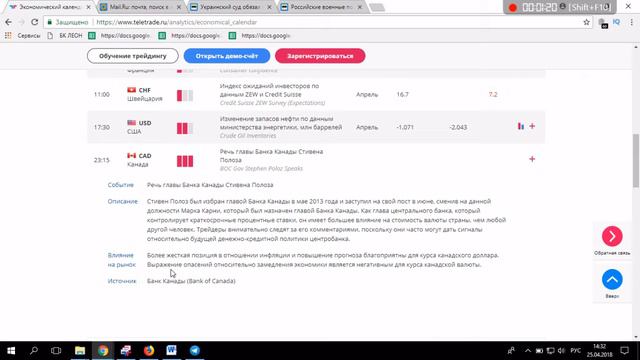
Task: Open Task View on taskbar
Action: (56, 351)
